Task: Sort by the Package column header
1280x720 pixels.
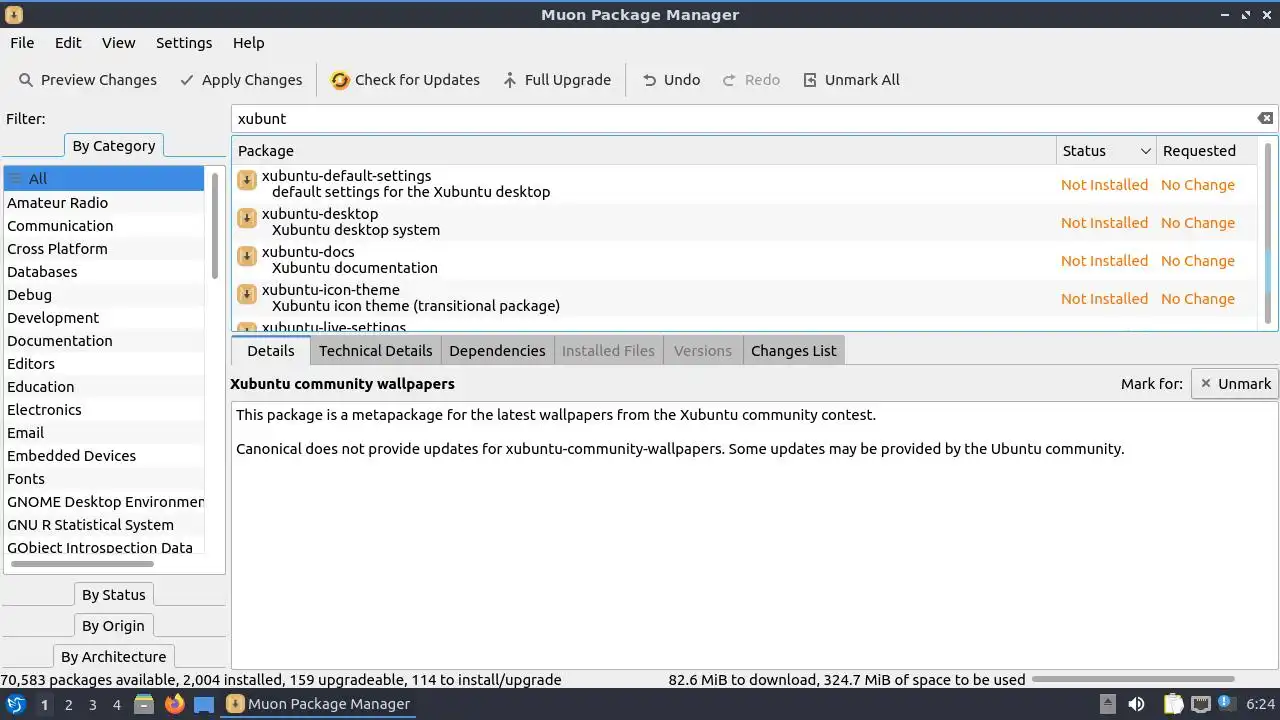Action: pyautogui.click(x=644, y=151)
